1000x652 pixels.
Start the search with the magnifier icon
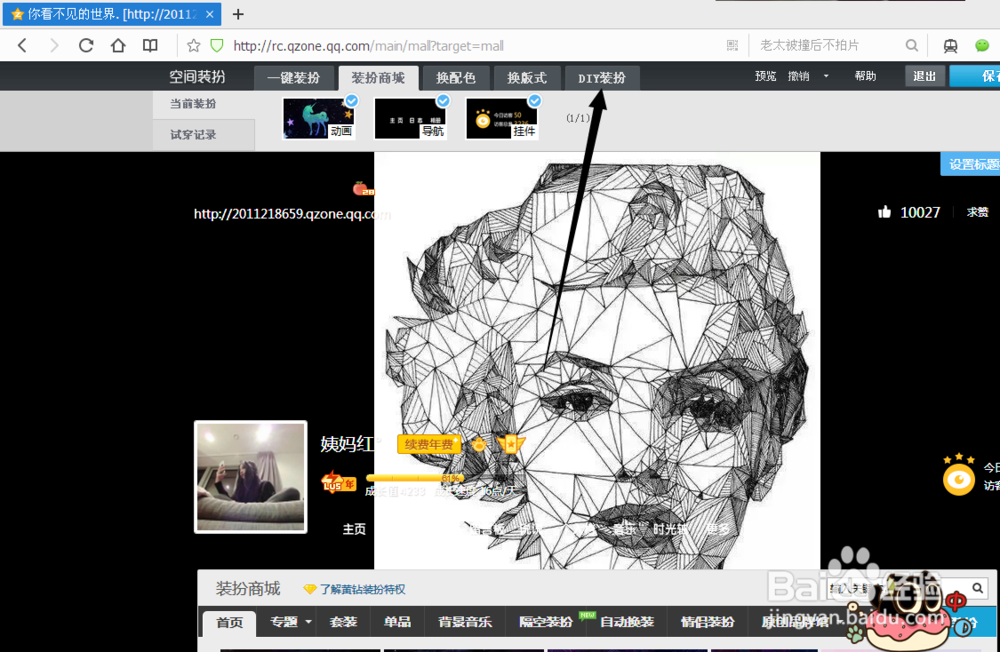[x=912, y=45]
